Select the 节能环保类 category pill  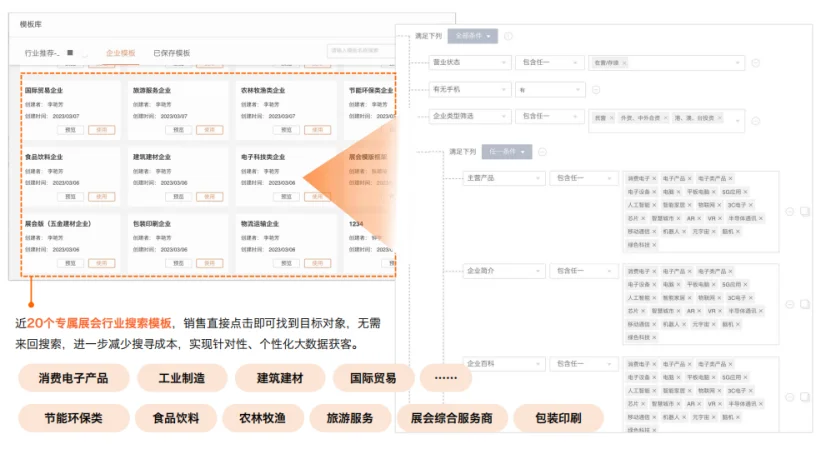pos(74,418)
